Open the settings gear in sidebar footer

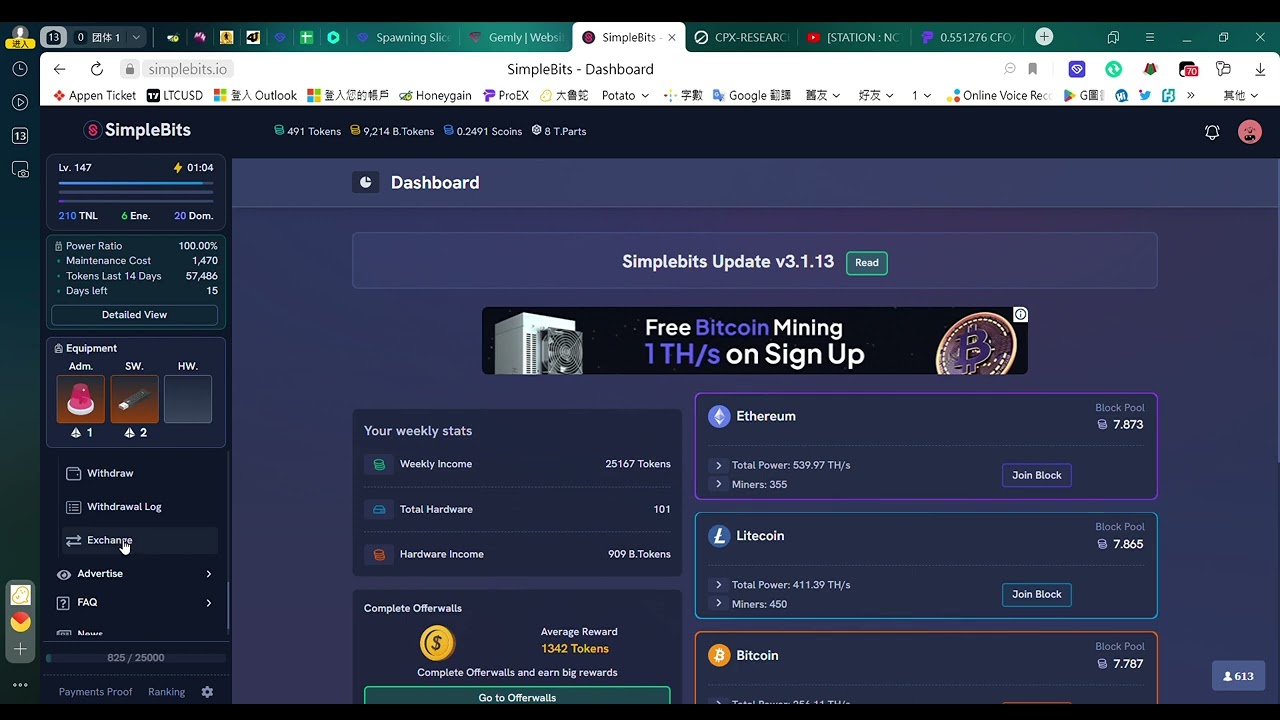[207, 692]
